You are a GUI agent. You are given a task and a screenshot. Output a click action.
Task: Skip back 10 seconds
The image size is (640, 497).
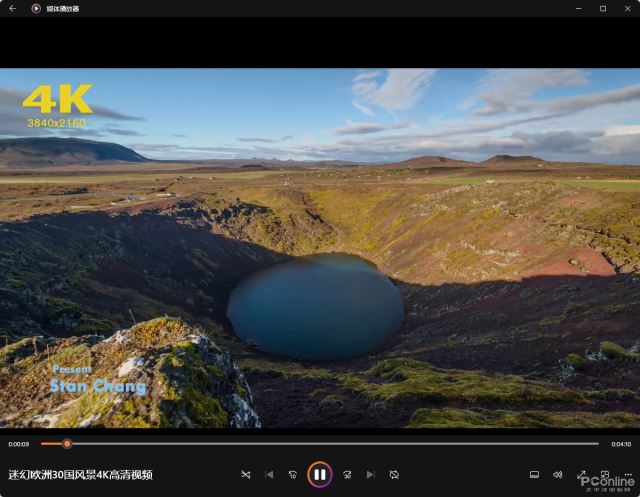coord(293,475)
